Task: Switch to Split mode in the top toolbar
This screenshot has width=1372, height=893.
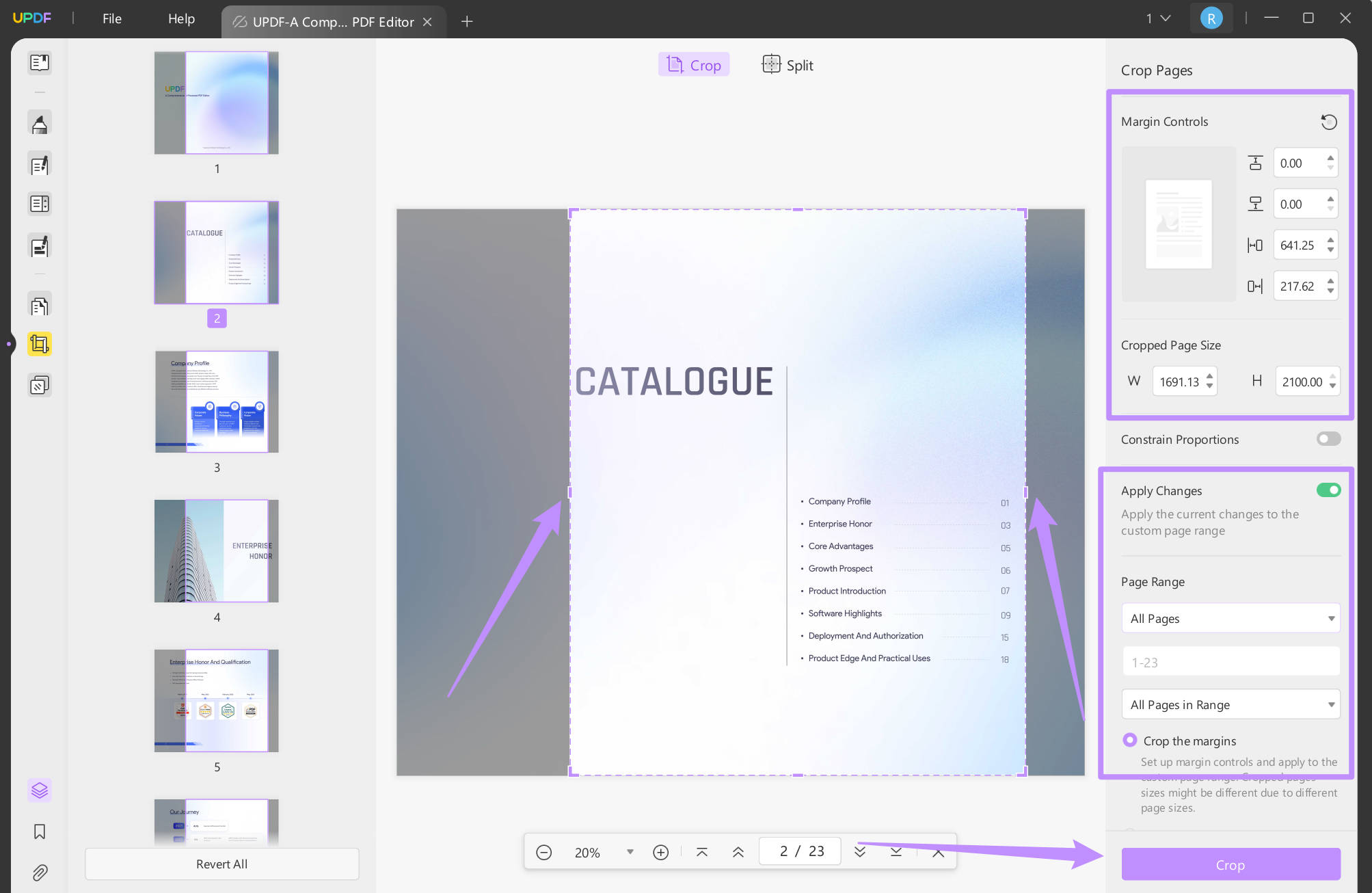Action: coord(788,64)
